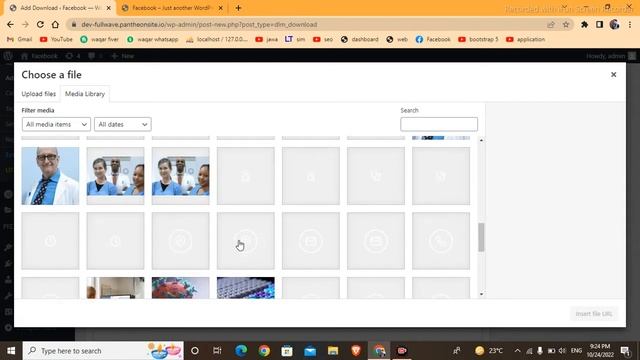Open a new browser tab
The height and width of the screenshot is (360, 640).
click(x=238, y=8)
